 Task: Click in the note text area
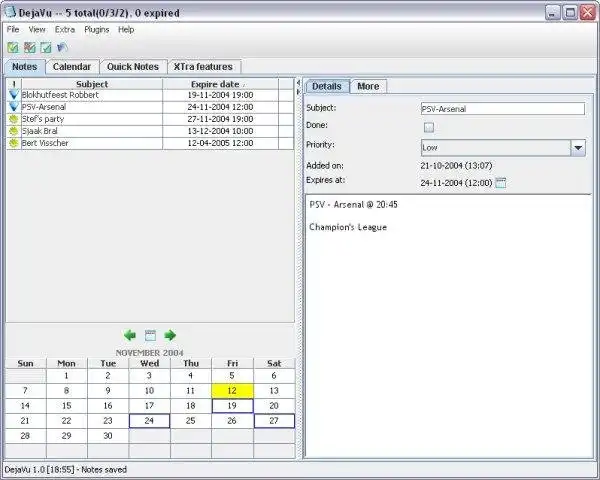(x=448, y=325)
